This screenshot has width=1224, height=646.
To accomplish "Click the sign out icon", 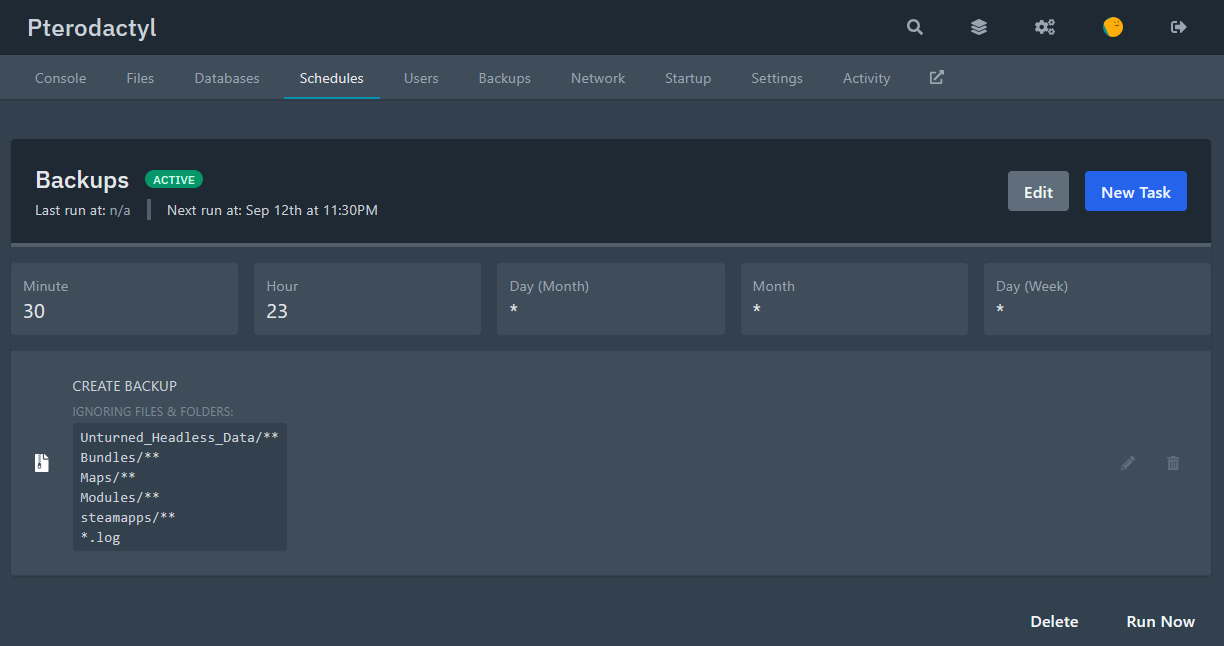I will 1179,27.
